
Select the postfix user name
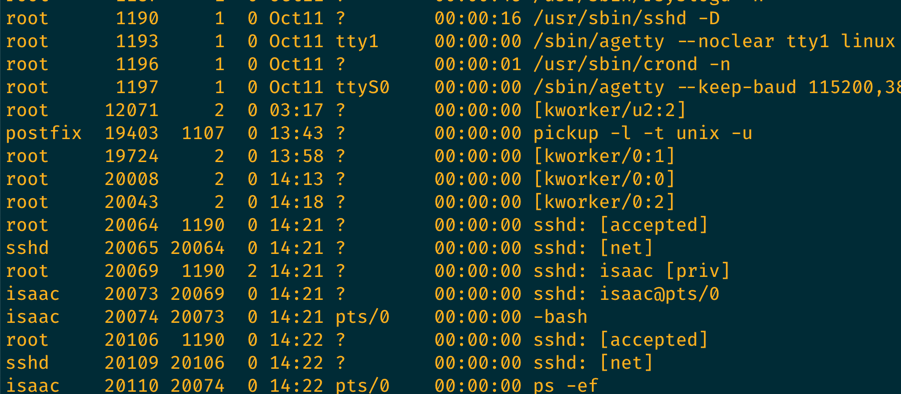point(44,134)
